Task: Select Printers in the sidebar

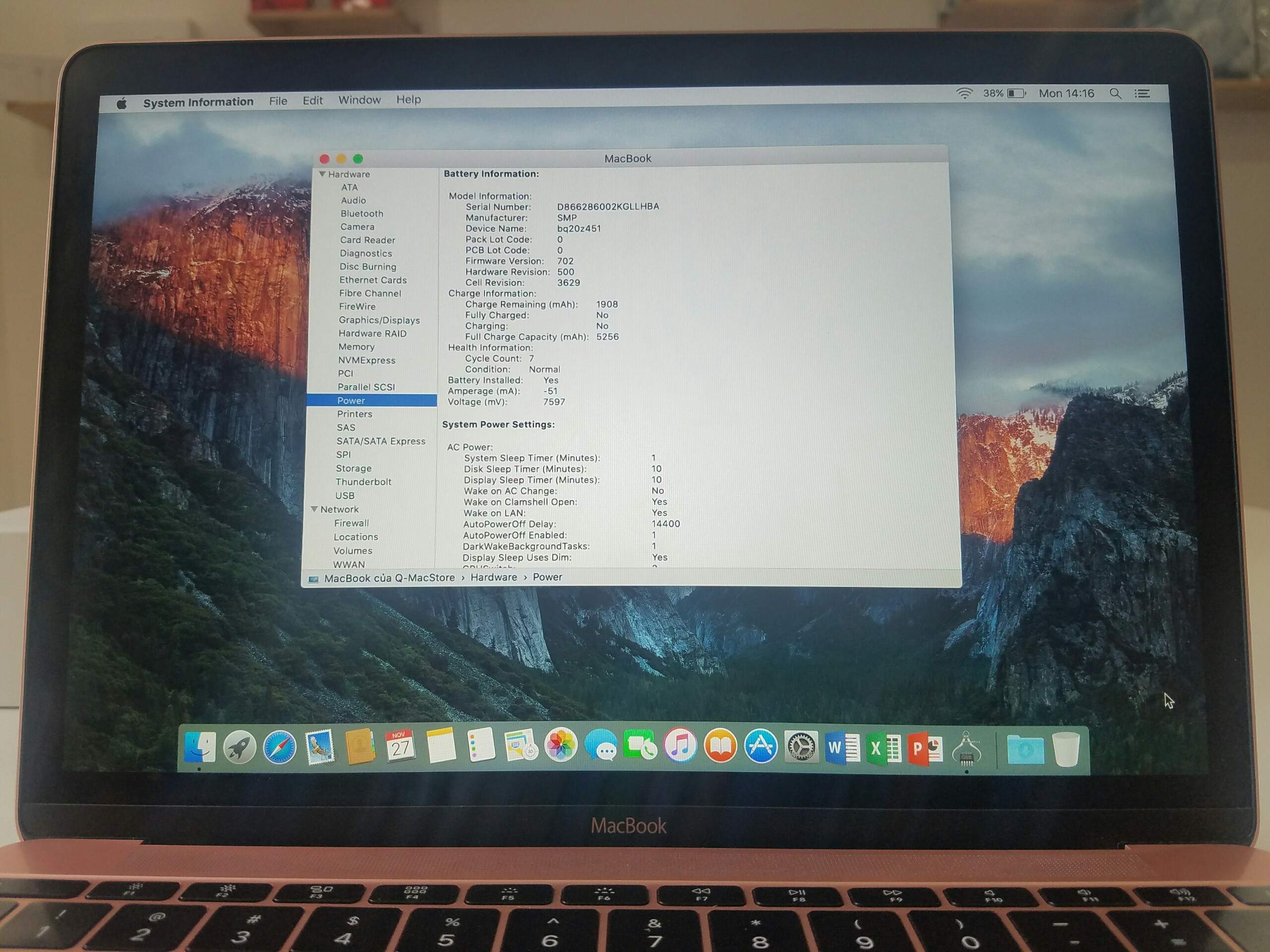Action: (354, 414)
